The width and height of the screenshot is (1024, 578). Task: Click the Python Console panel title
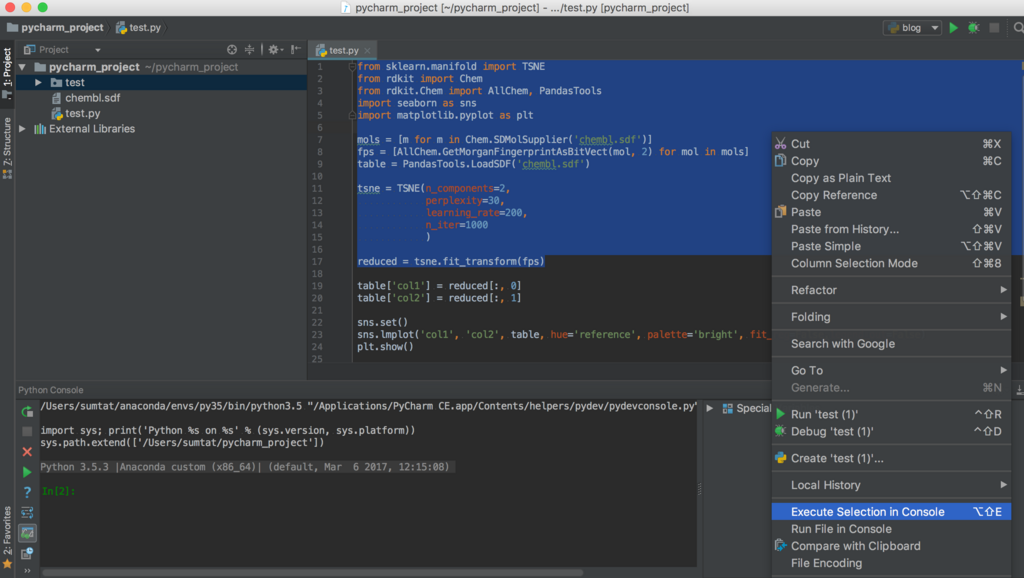tap(50, 390)
